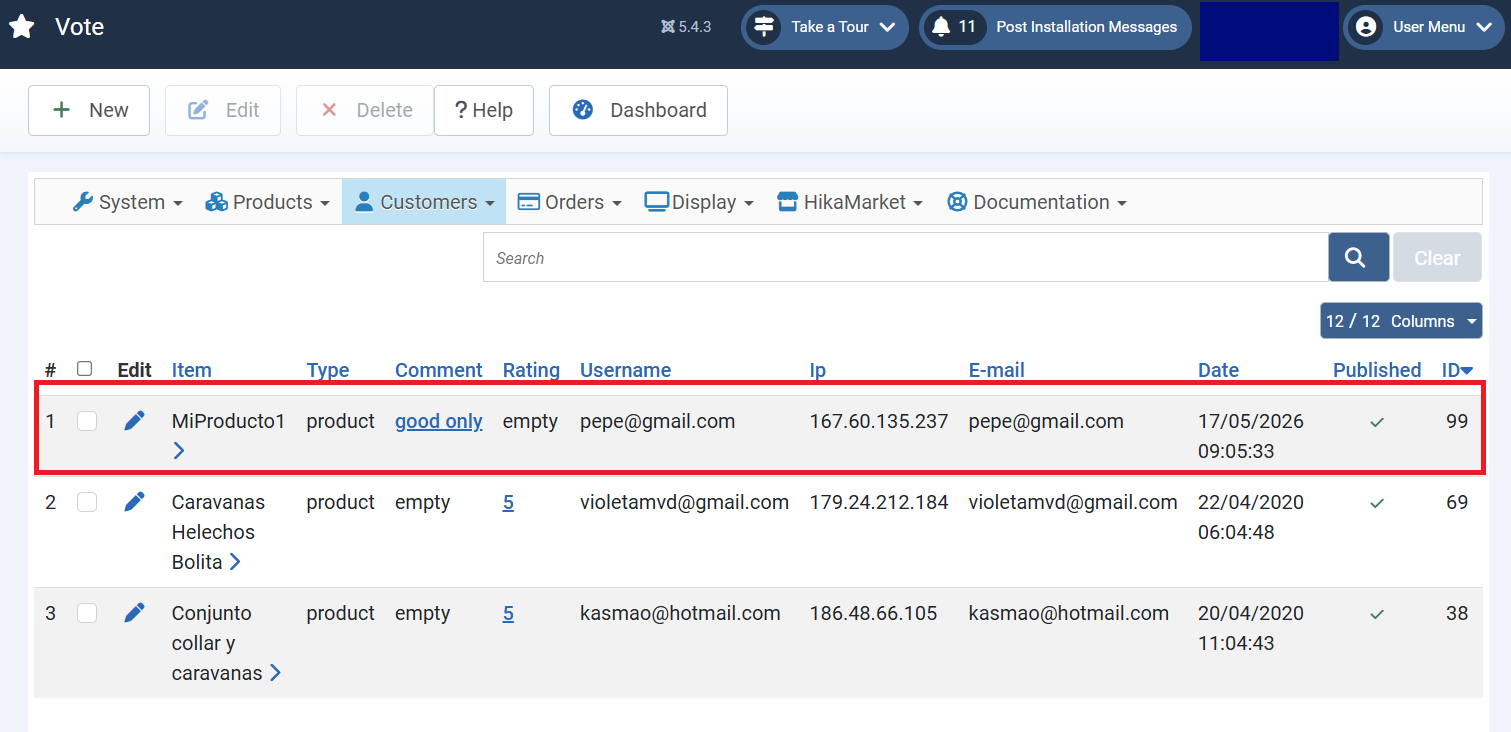Click the Joomla version 5.4.3 badge
Screen dimensions: 1511x732
click(x=686, y=27)
